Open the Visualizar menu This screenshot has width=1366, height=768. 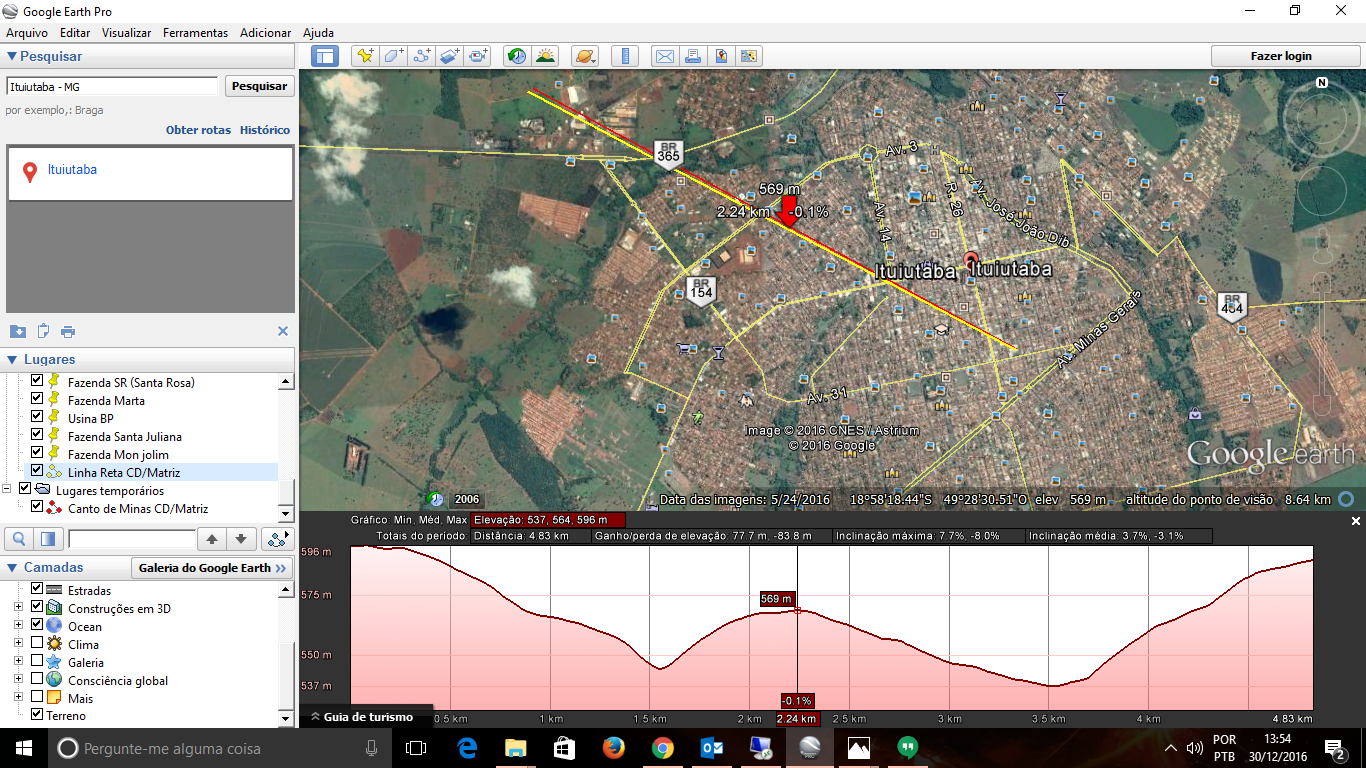coord(126,33)
